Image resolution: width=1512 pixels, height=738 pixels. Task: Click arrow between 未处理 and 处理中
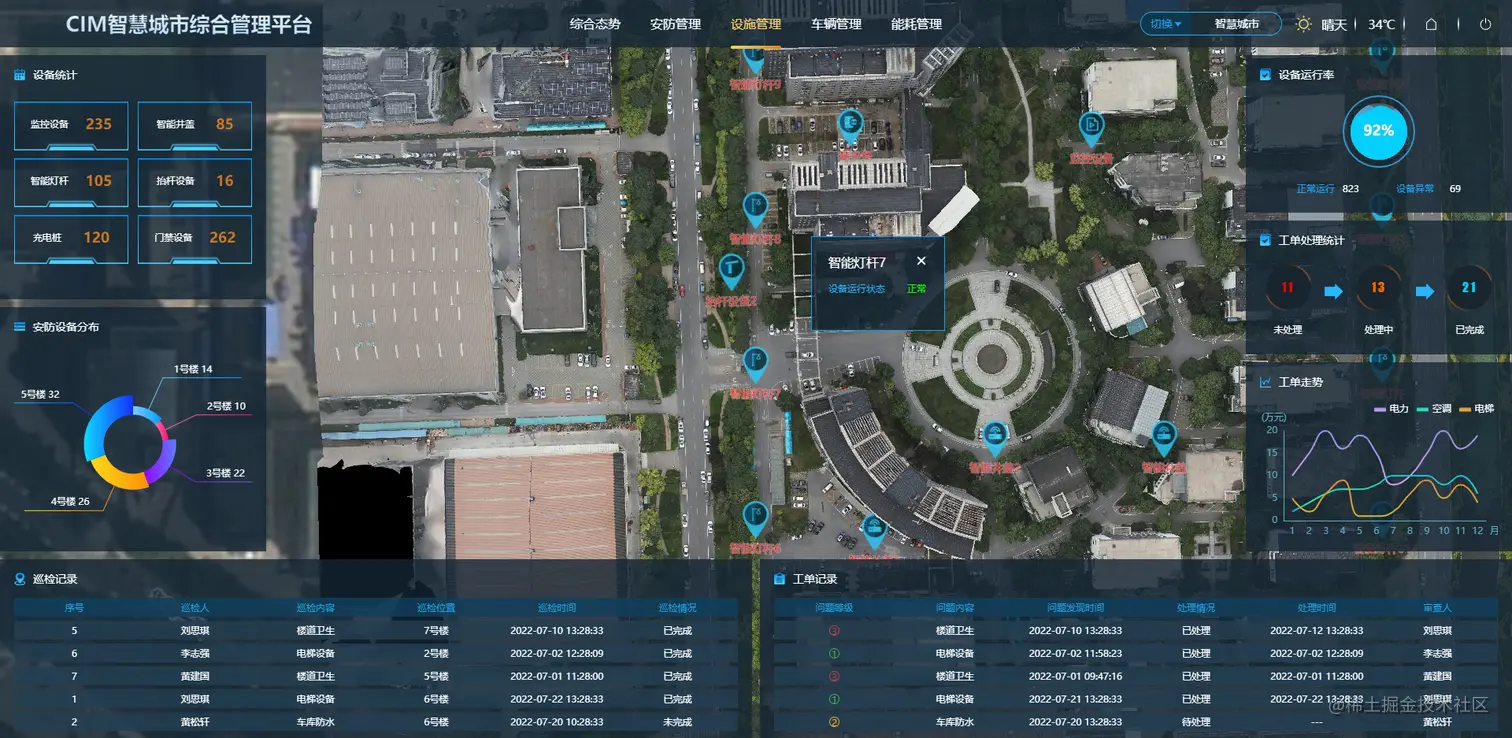coord(1333,291)
